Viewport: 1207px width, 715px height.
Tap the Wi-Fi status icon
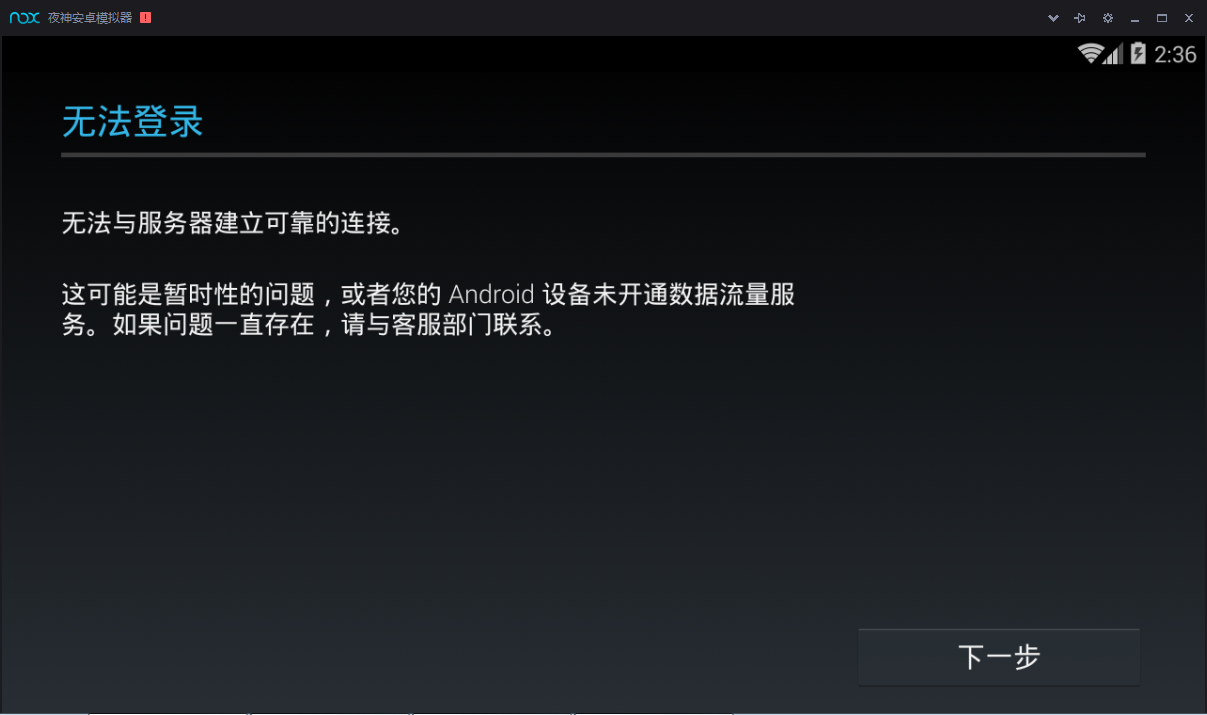(1090, 54)
